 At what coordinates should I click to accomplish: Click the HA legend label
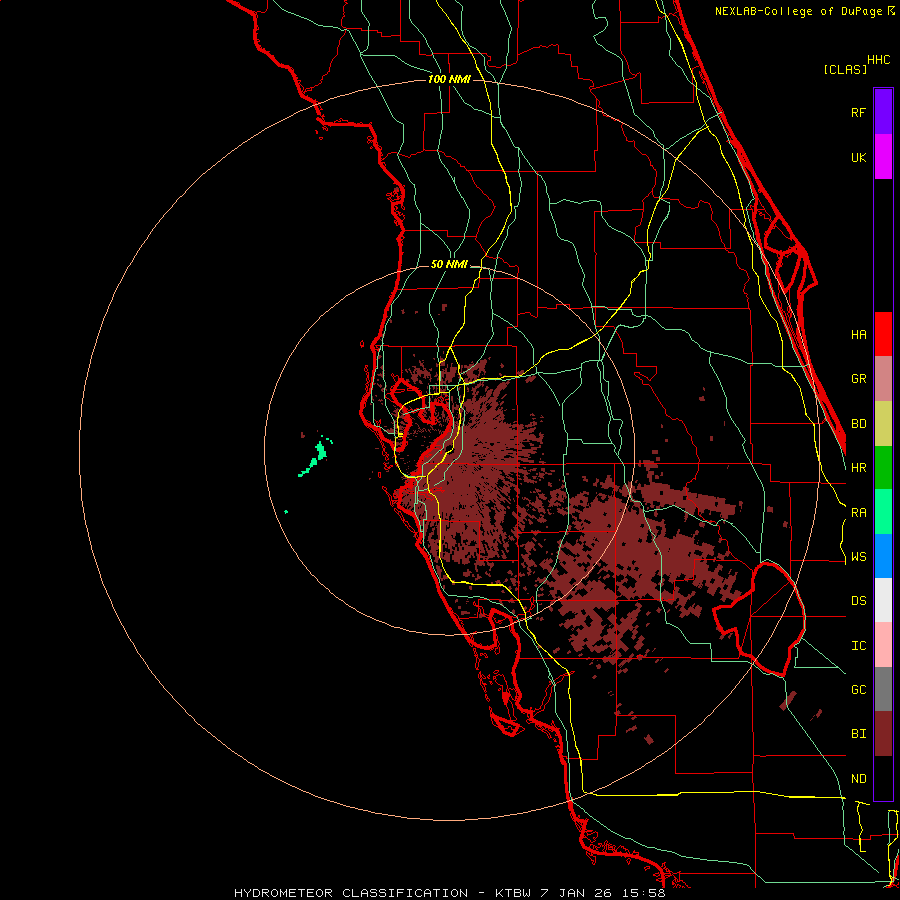coord(858,335)
